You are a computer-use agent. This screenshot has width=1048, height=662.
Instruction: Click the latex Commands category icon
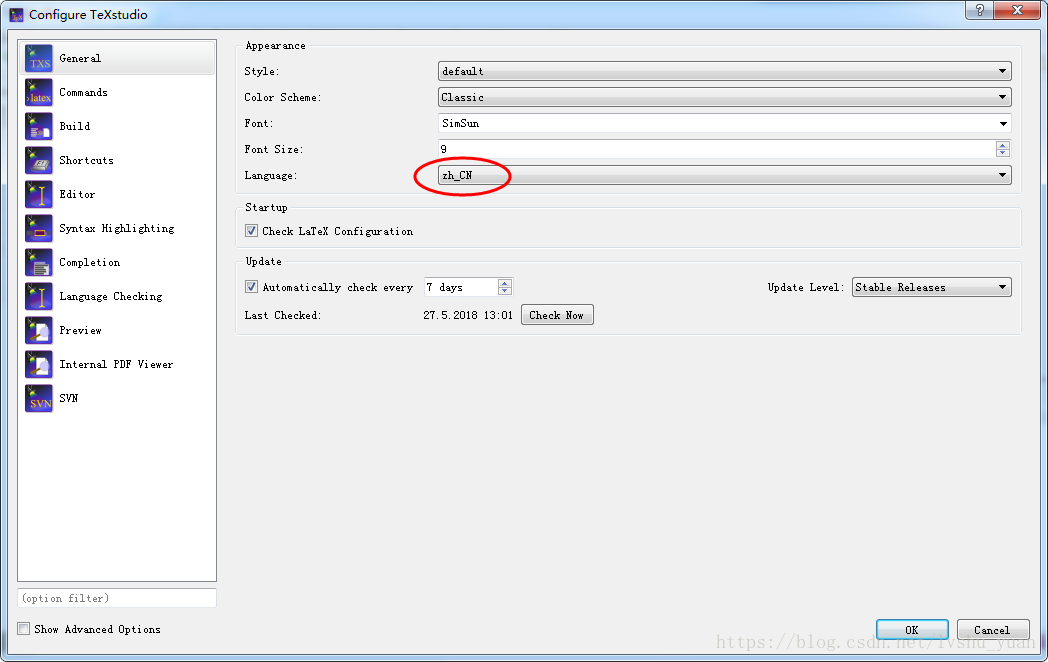39,92
